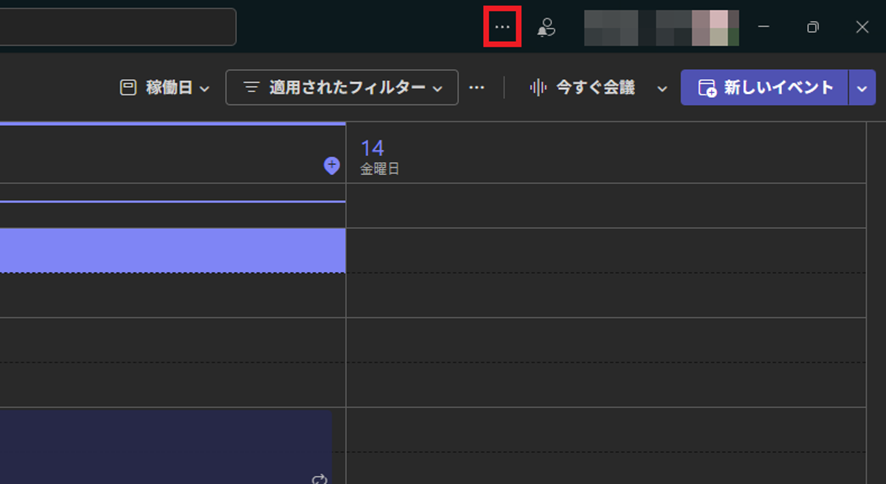Start a 今すぐ会議 meeting

[582, 88]
